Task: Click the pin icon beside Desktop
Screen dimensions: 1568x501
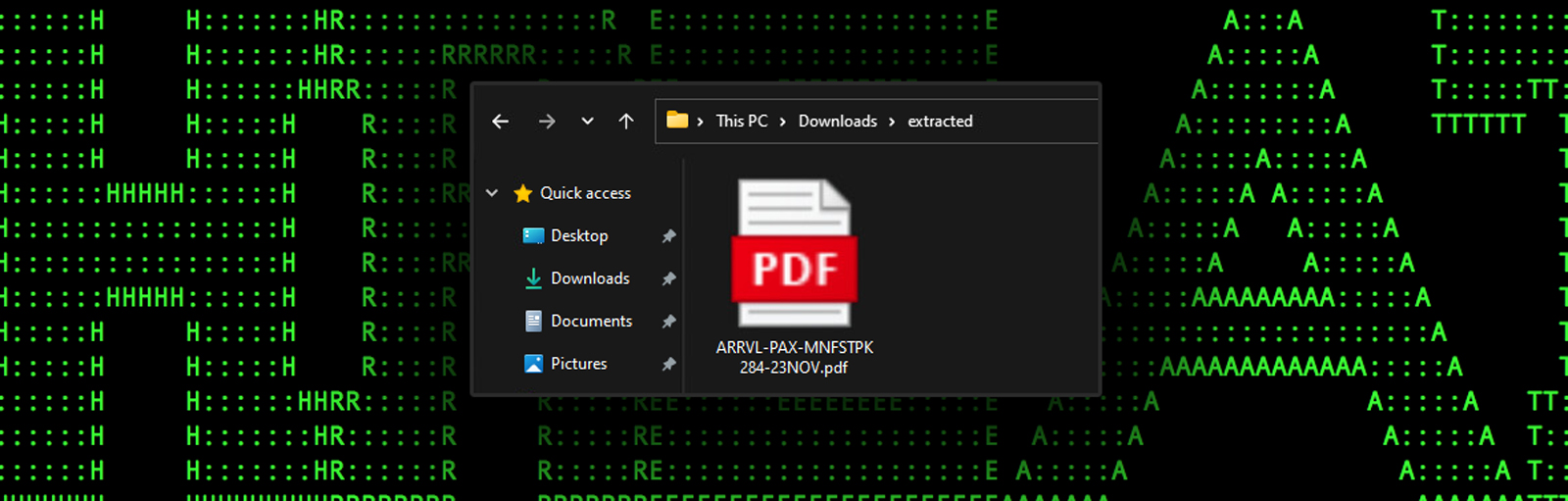Action: pyautogui.click(x=668, y=236)
